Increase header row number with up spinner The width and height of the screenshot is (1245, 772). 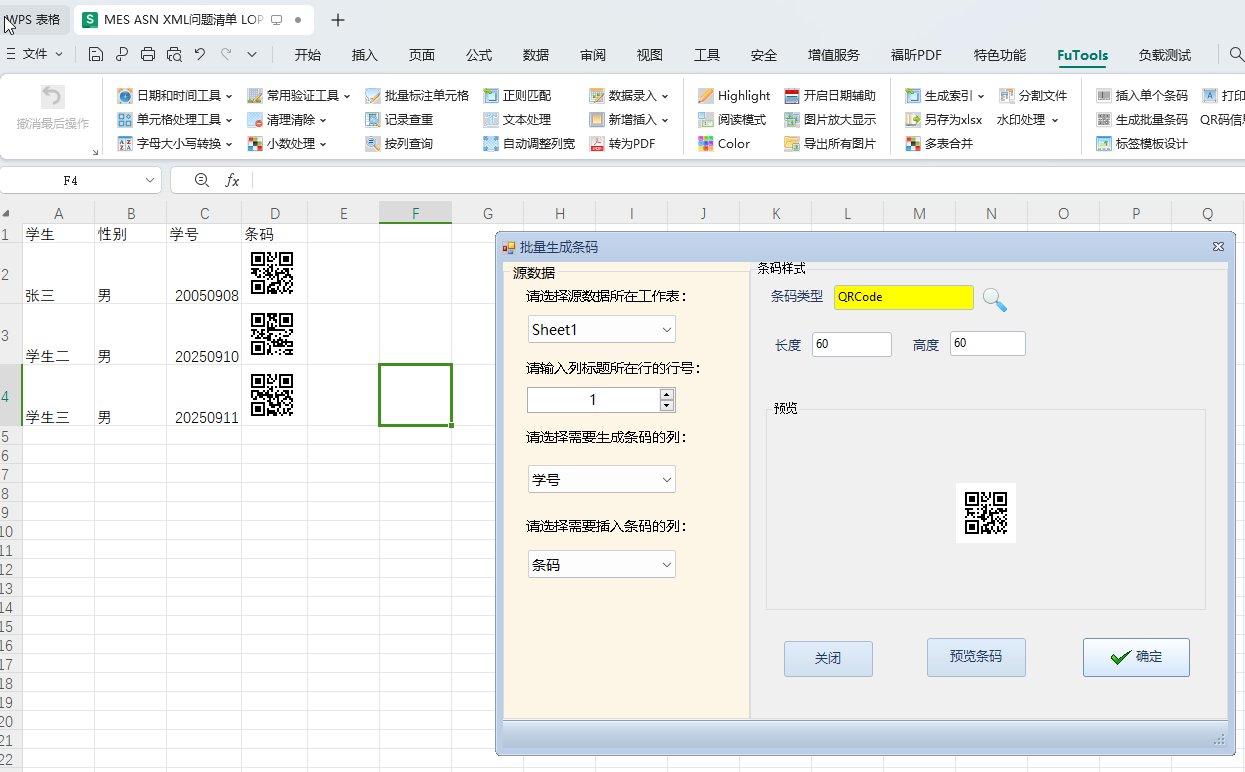pyautogui.click(x=667, y=394)
